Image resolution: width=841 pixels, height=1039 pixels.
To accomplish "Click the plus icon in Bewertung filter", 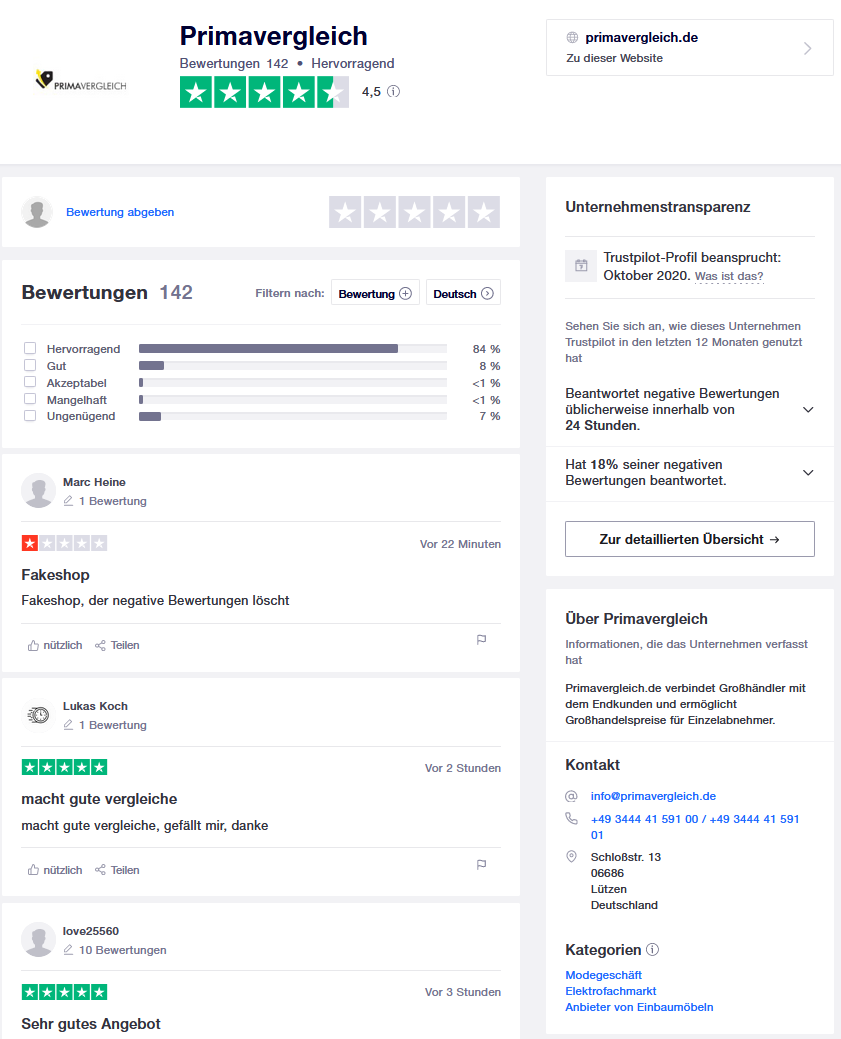I will 406,294.
